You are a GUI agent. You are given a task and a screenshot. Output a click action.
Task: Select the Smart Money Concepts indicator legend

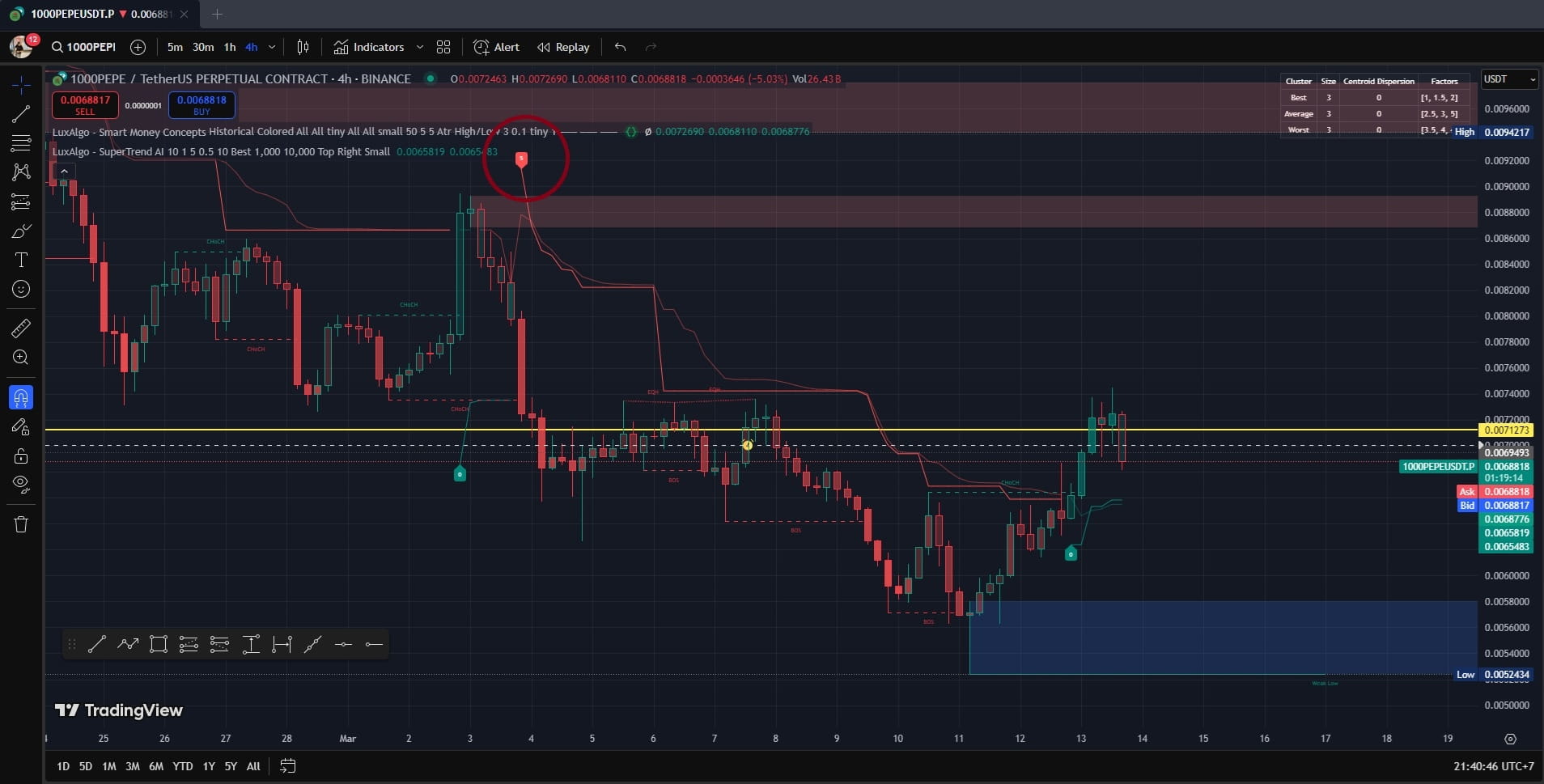tap(304, 132)
